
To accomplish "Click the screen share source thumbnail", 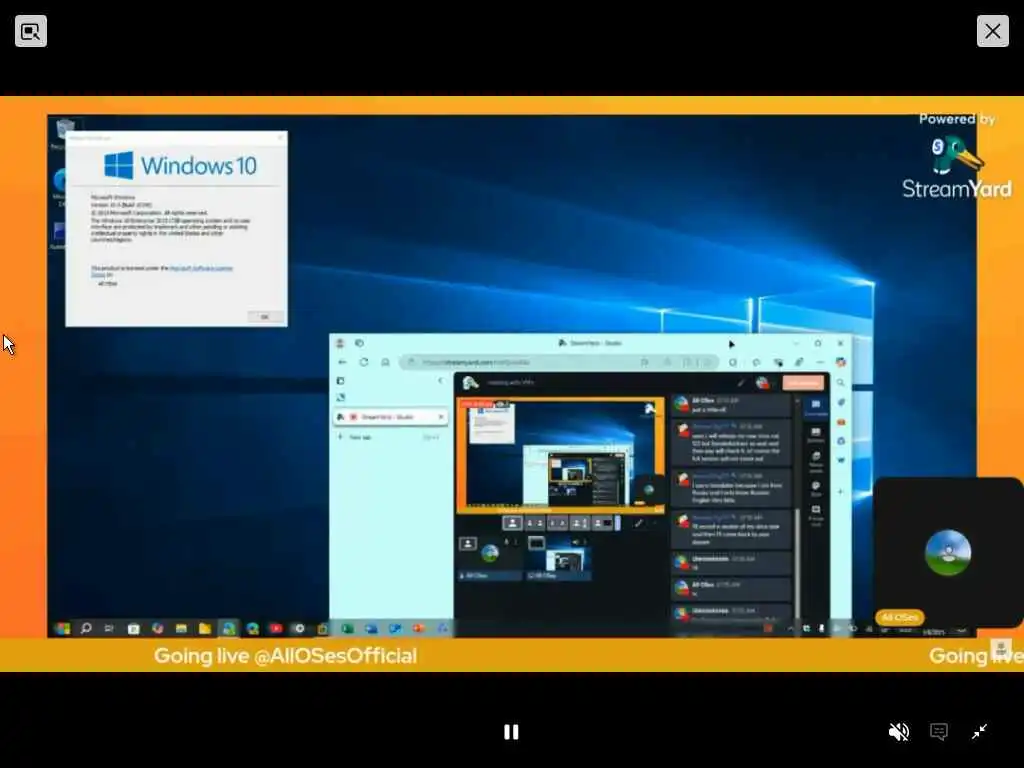I will 559,559.
